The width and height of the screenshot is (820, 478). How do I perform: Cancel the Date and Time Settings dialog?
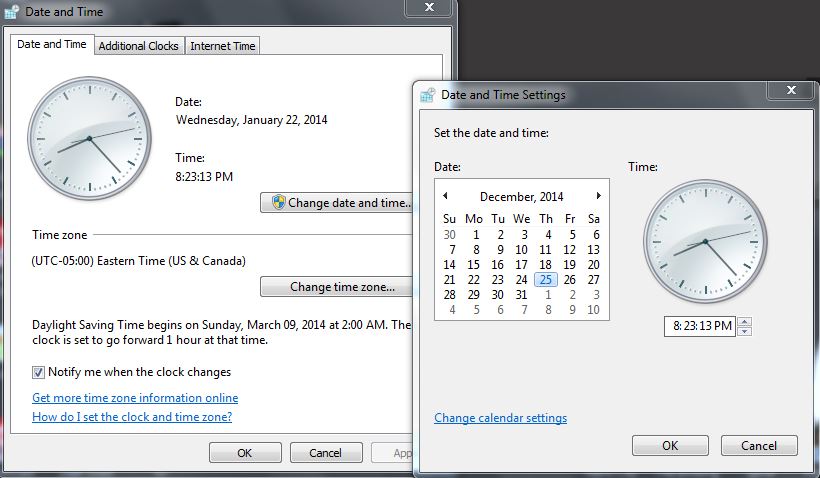click(759, 446)
